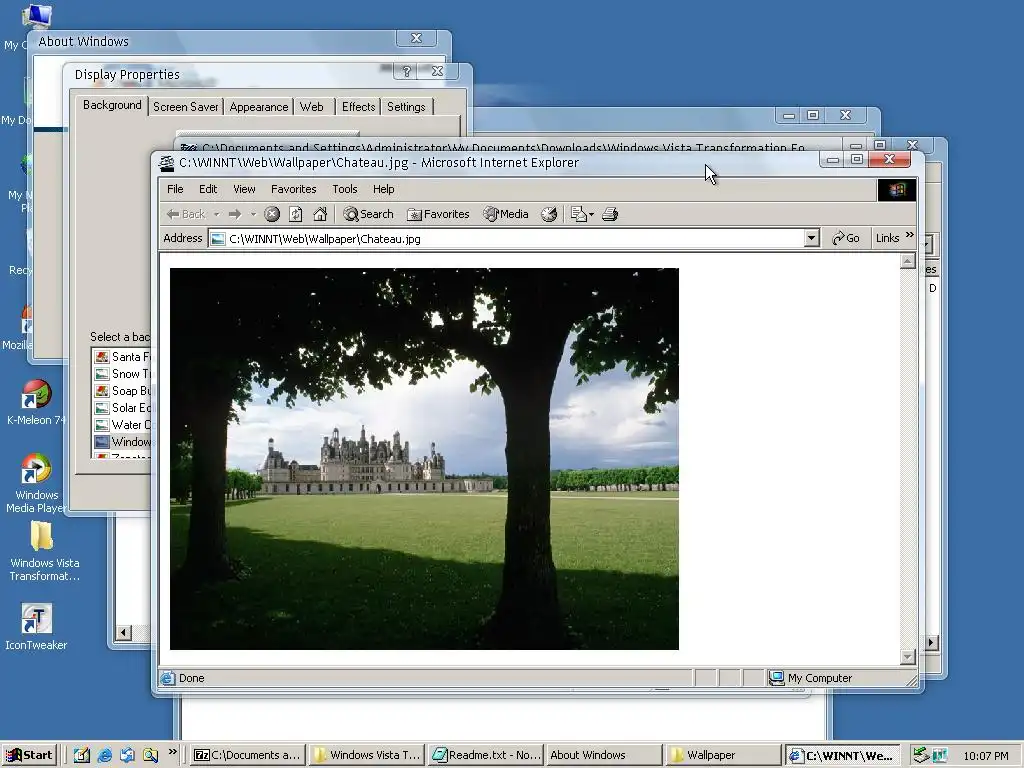Open the address bar dropdown arrow

tap(811, 238)
